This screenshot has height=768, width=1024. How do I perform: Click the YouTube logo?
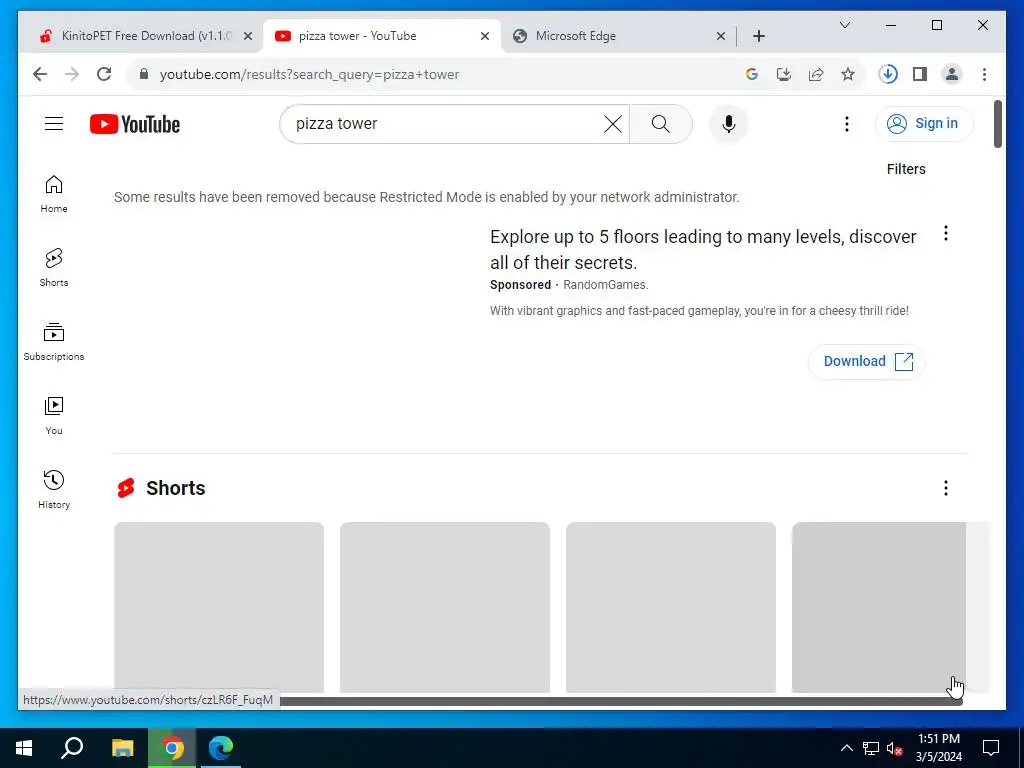tap(135, 124)
